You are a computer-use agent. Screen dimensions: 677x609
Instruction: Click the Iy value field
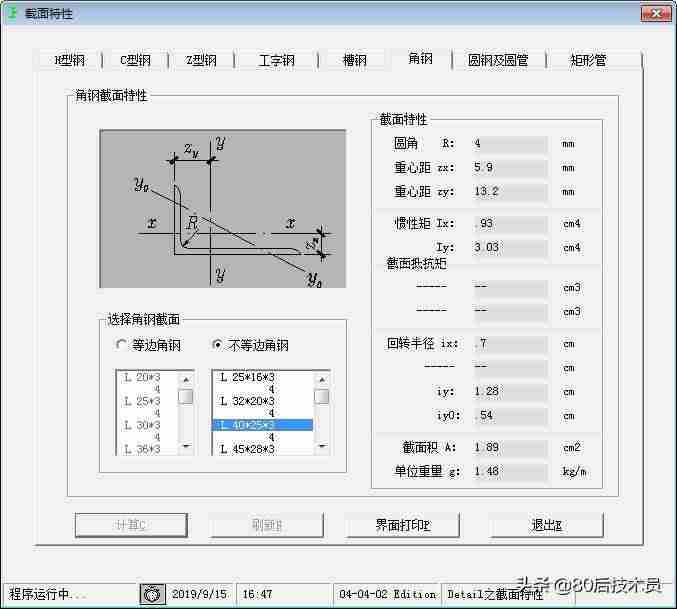[510, 247]
